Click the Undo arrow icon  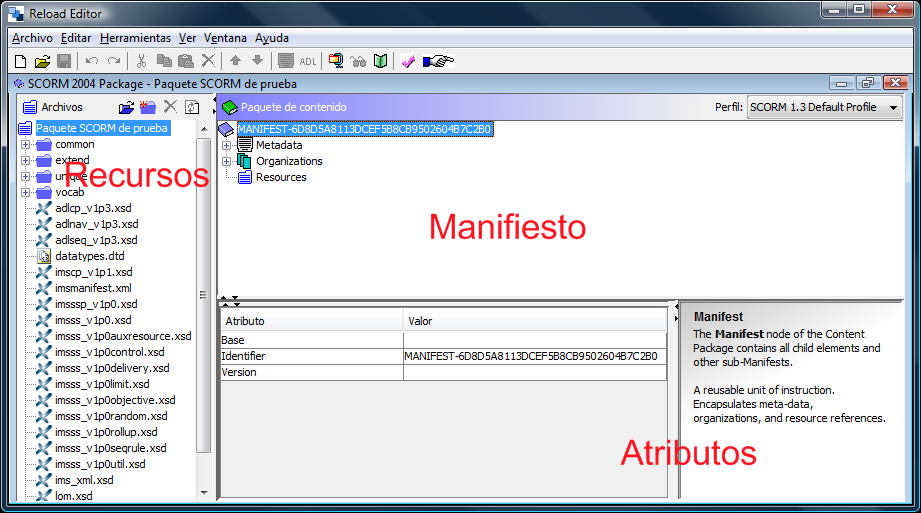coord(92,61)
